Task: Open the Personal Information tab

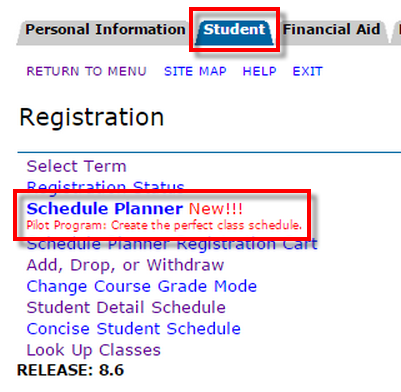Action: [x=105, y=30]
